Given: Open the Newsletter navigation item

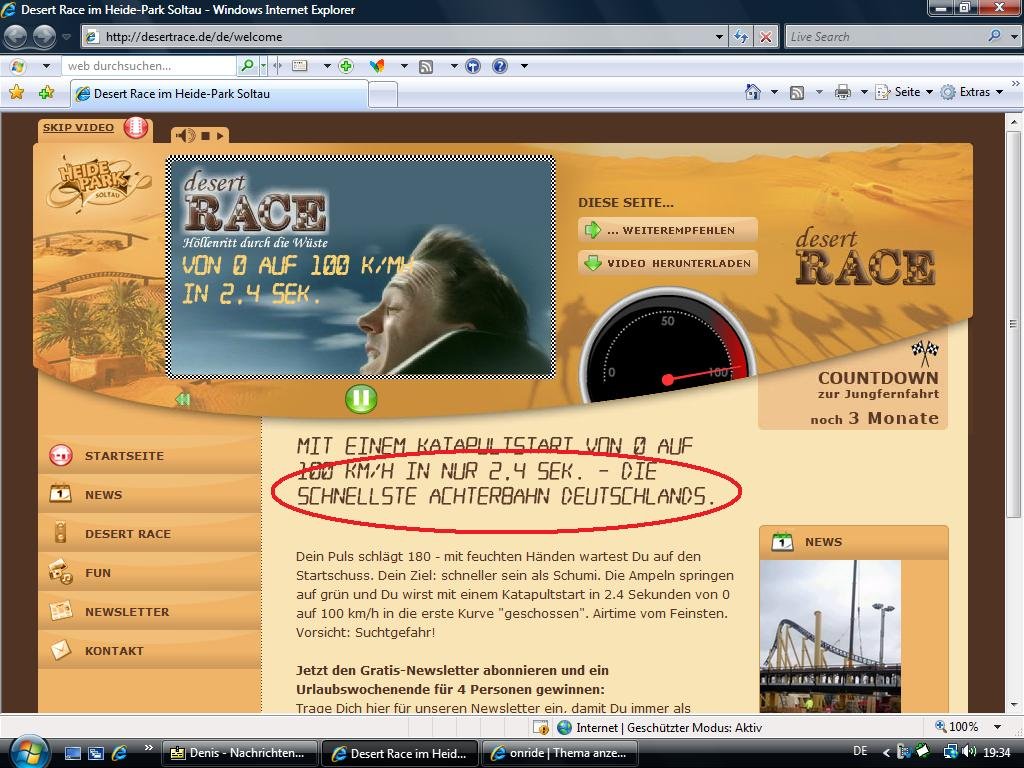Looking at the screenshot, I should 150,612.
